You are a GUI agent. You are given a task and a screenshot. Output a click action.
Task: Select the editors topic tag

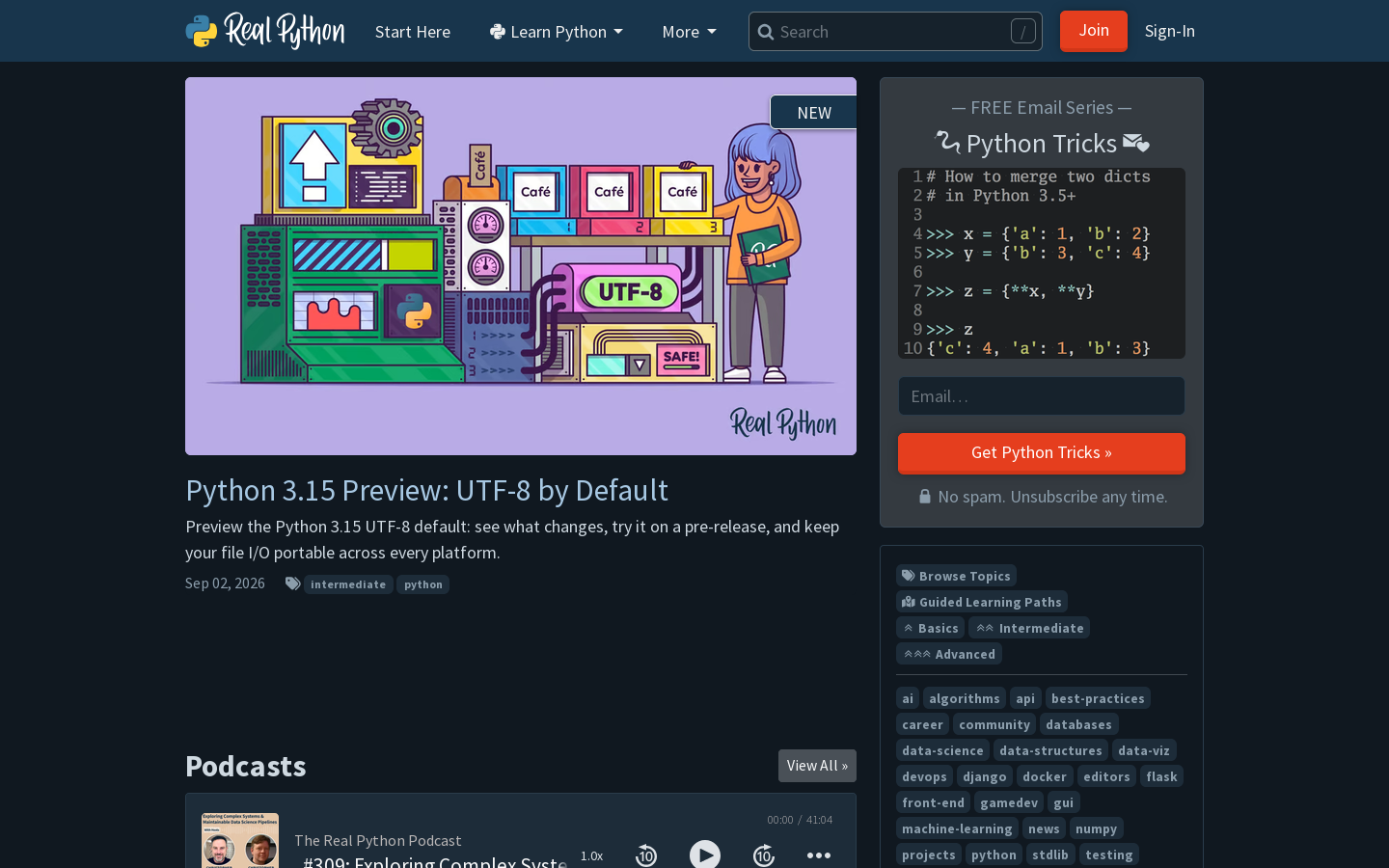click(x=1106, y=776)
